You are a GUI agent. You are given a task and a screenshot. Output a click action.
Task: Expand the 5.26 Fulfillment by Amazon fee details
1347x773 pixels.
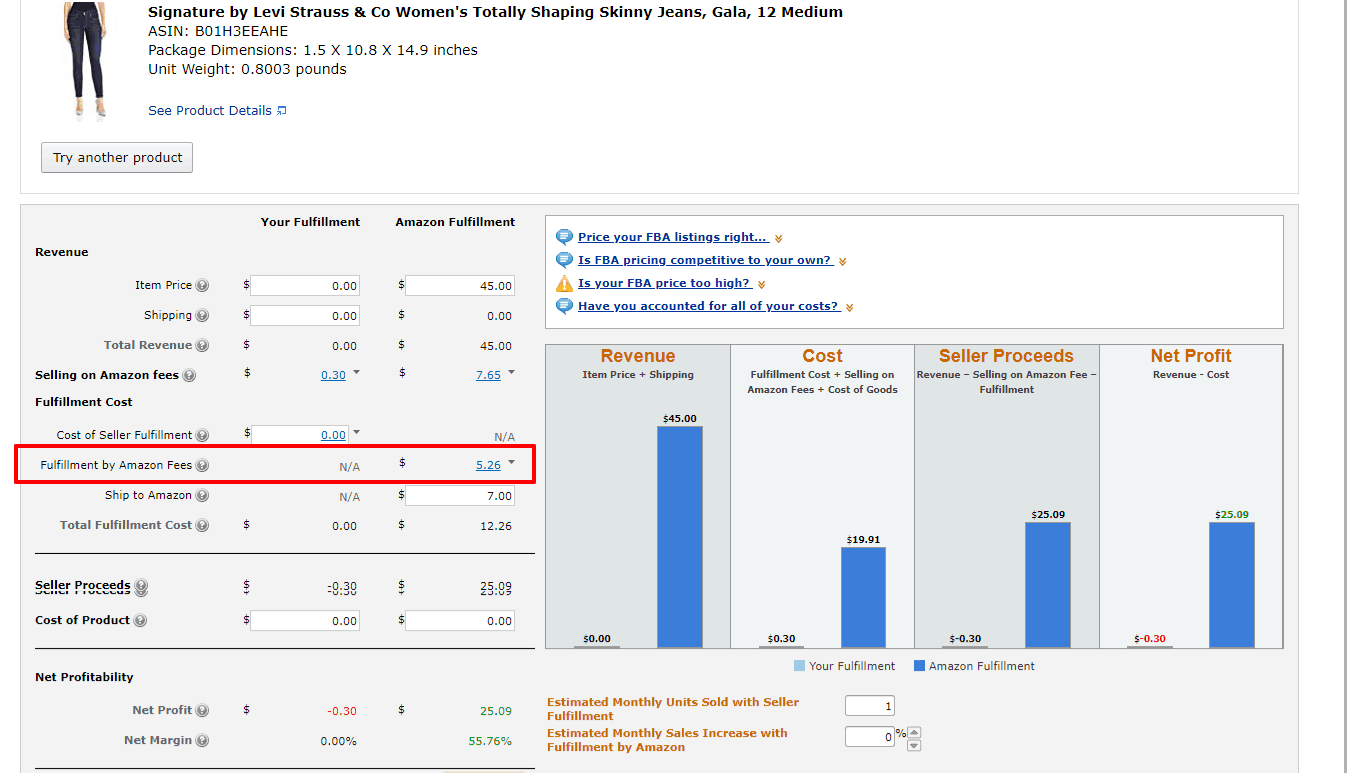tap(511, 463)
